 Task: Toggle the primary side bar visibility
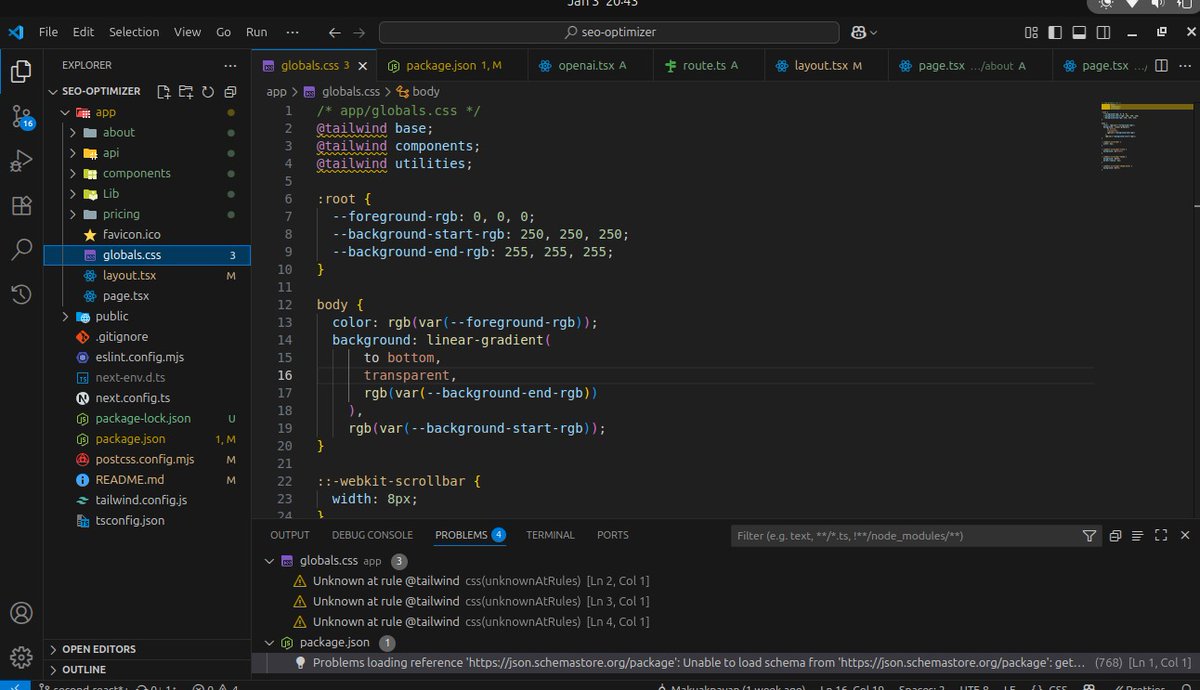click(x=1054, y=32)
